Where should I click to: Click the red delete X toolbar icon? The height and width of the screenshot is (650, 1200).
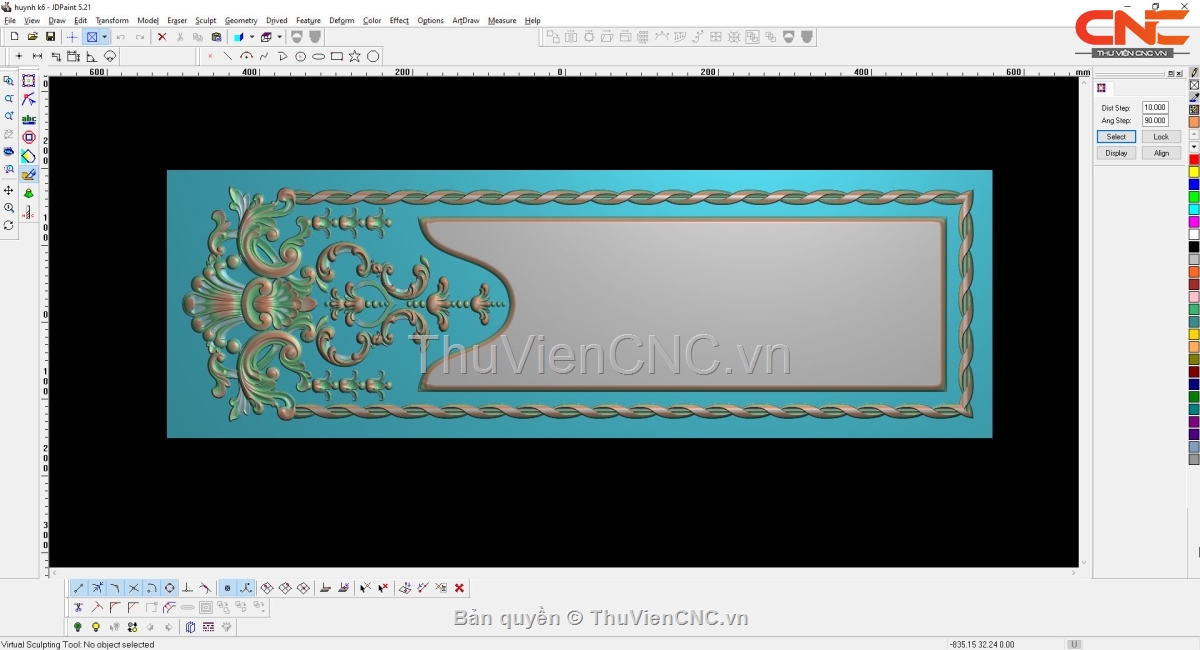point(162,37)
